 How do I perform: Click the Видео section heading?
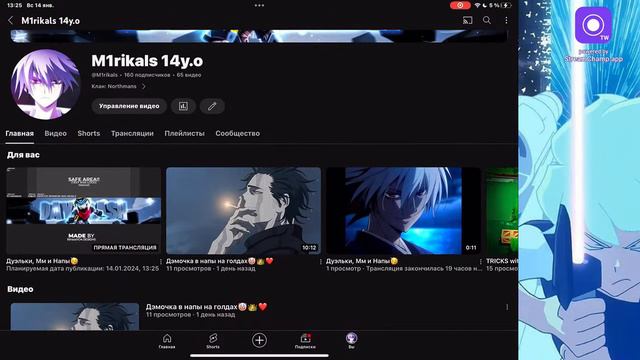point(20,289)
